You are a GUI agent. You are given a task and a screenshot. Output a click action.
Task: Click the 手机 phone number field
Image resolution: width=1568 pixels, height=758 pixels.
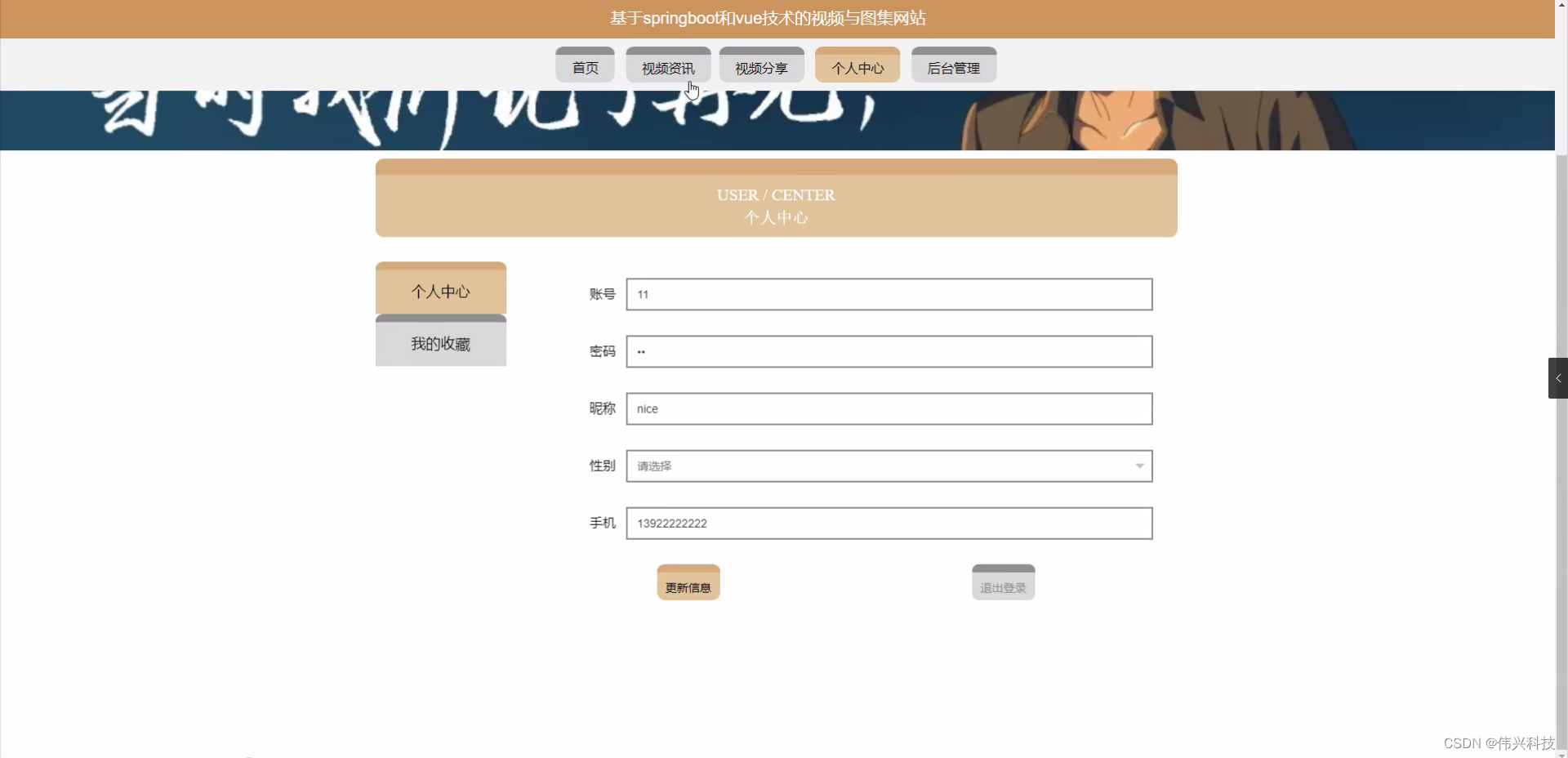point(888,523)
